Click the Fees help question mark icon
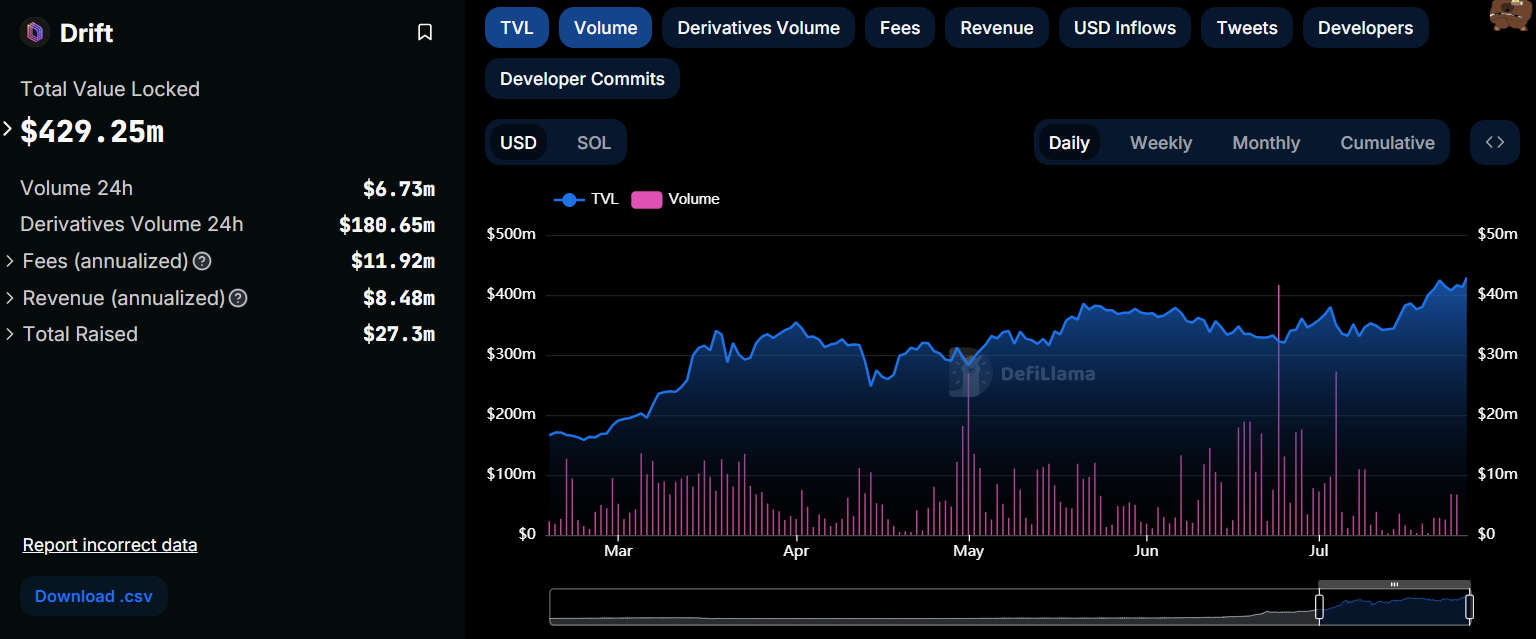Image resolution: width=1536 pixels, height=639 pixels. point(202,261)
